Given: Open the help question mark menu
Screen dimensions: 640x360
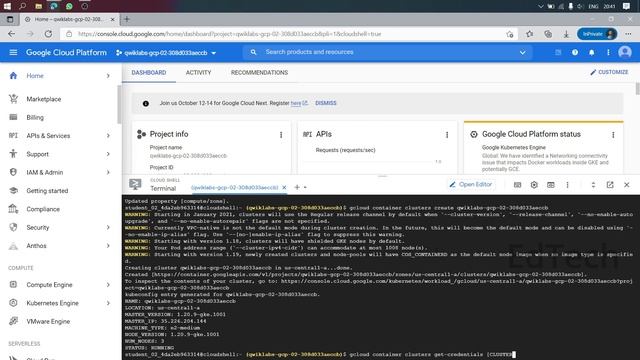Looking at the screenshot, I should coord(575,52).
